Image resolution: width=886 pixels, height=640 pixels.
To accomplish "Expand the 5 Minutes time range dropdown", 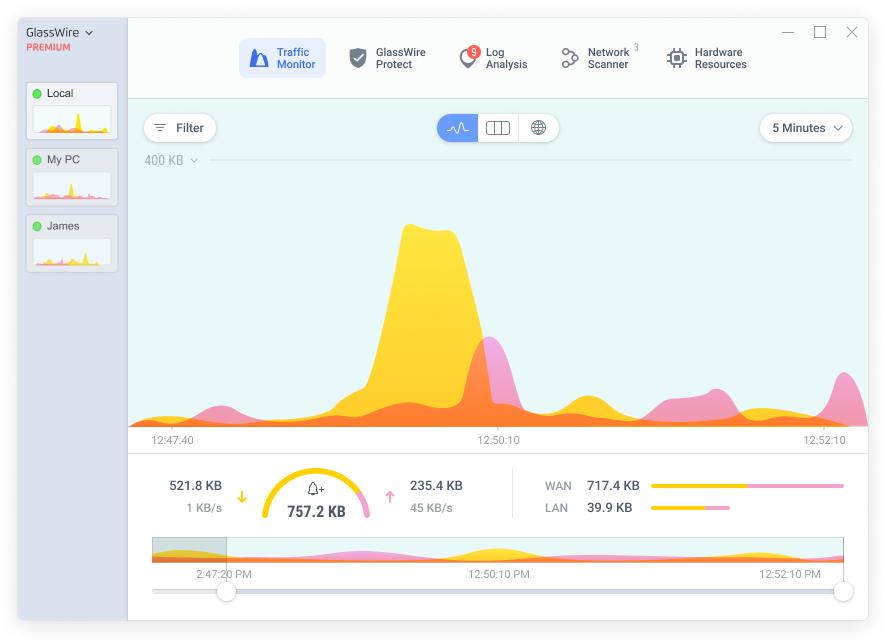I will click(x=806, y=128).
